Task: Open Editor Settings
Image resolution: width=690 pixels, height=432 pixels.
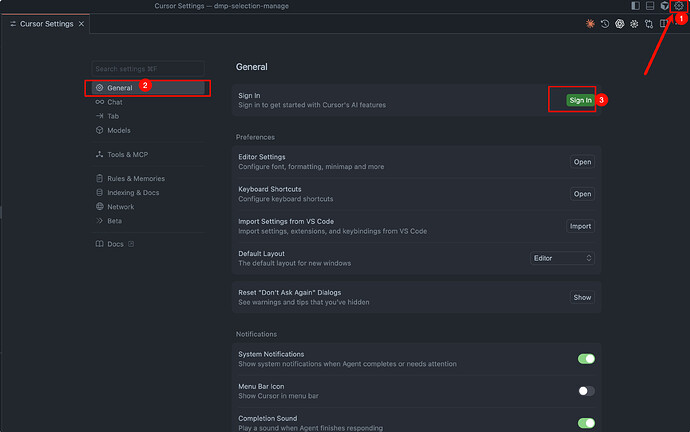Action: [582, 162]
